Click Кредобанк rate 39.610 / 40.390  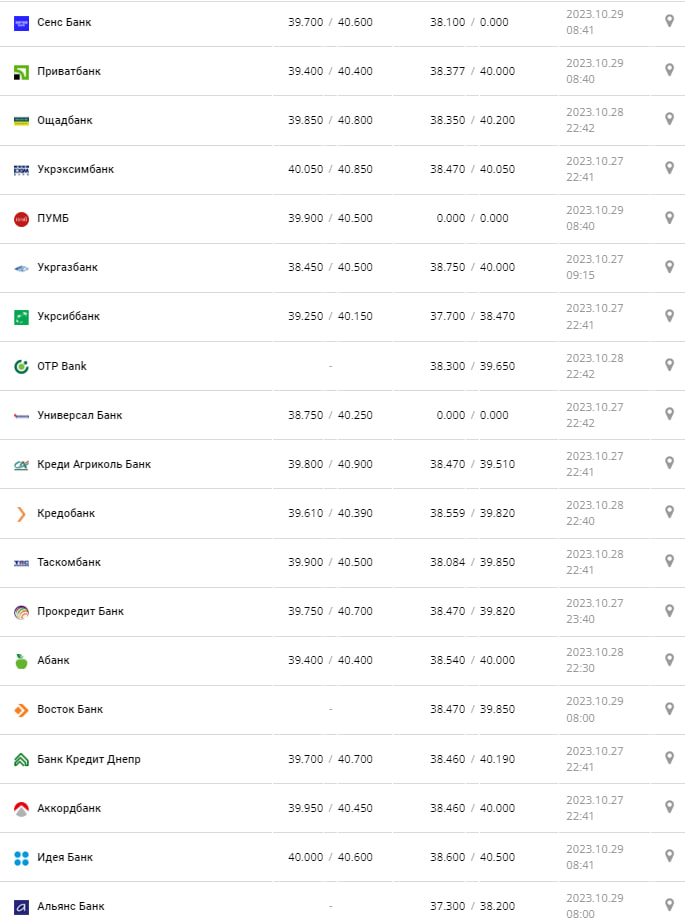coord(330,513)
